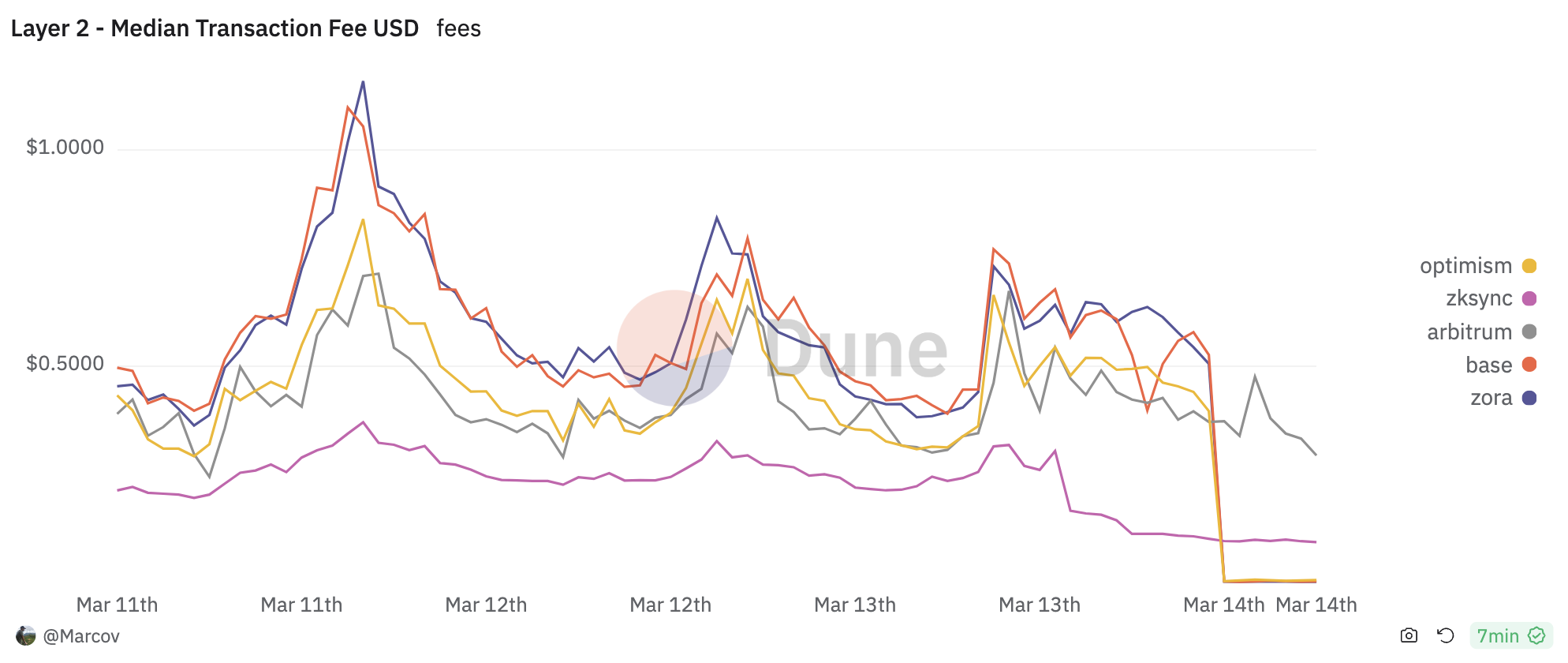Click the gray arbitrum legend dot
1568x663 pixels.
coord(1529,331)
